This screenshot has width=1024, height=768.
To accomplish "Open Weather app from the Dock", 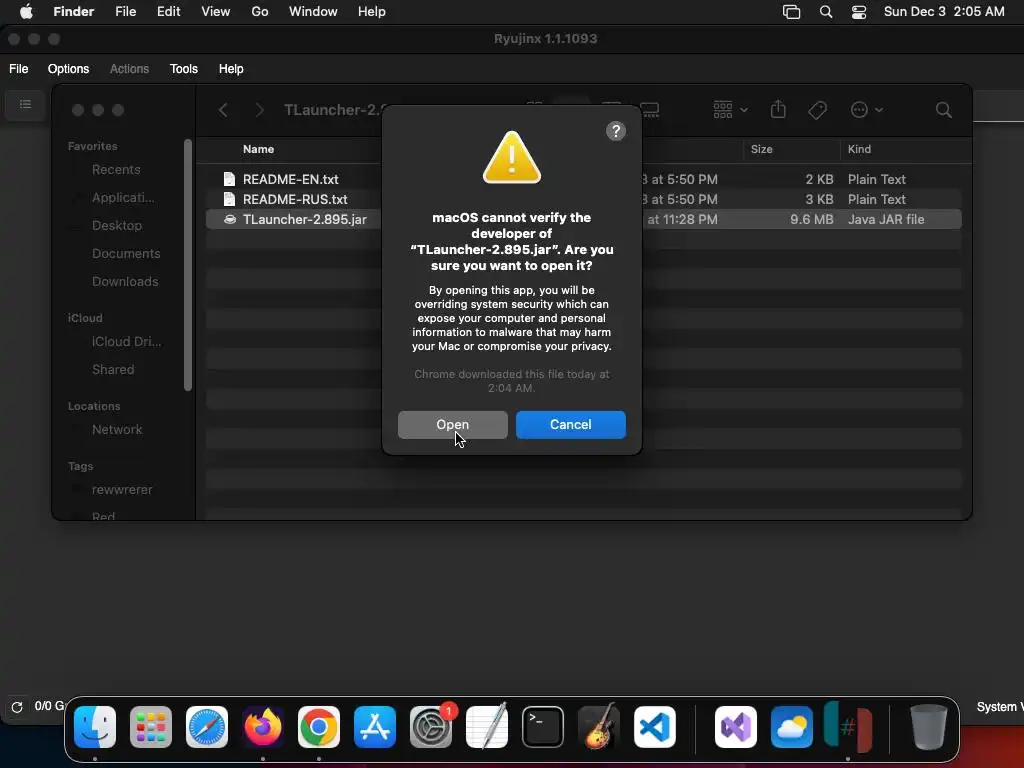I will (792, 727).
